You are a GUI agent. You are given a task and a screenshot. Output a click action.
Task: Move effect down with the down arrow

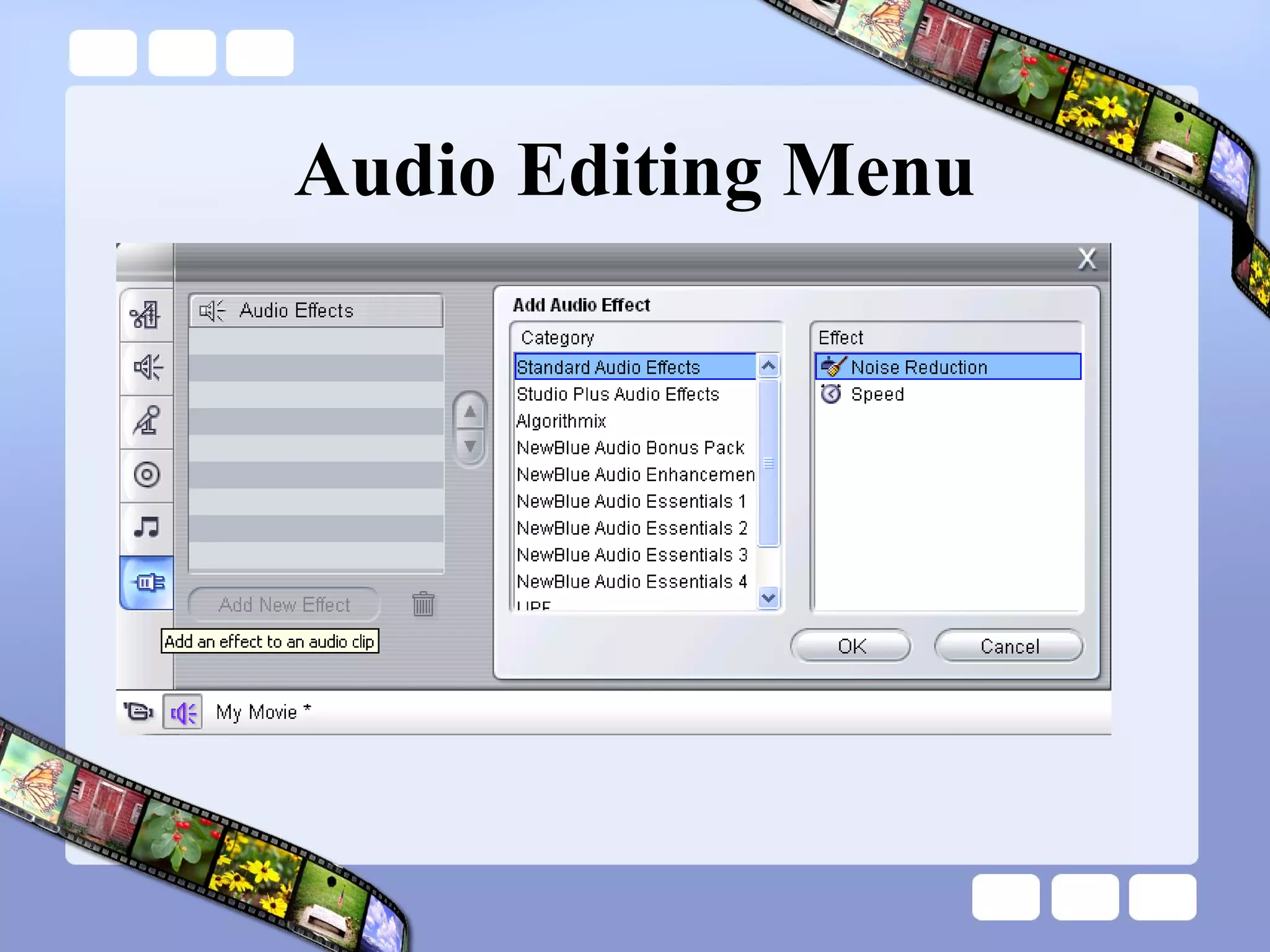(470, 446)
